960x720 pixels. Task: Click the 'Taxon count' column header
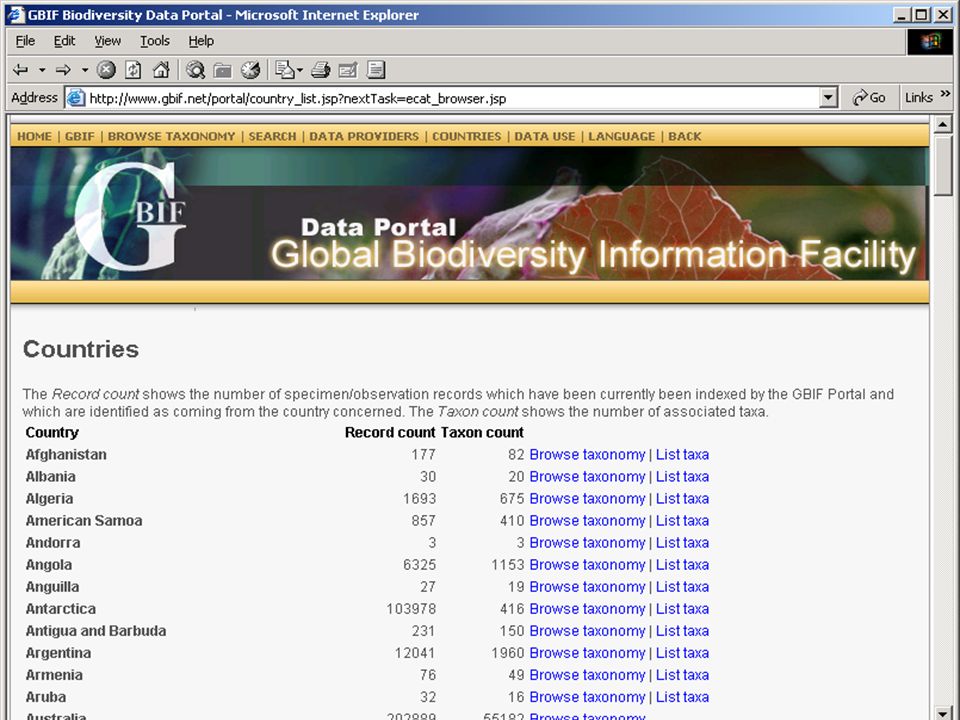[x=482, y=433]
